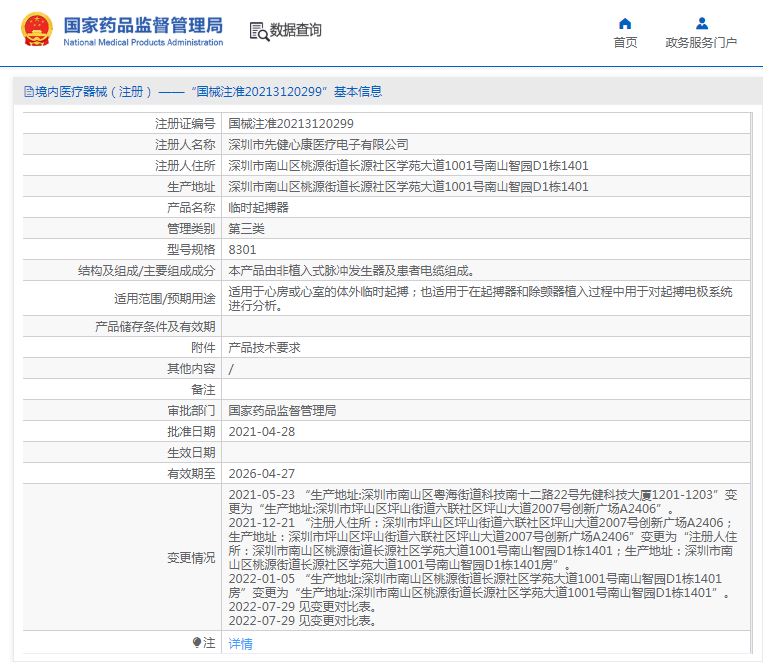The image size is (763, 662).
Task: Click approval department 国家药品监督管理局 cell
Action: tap(282, 410)
